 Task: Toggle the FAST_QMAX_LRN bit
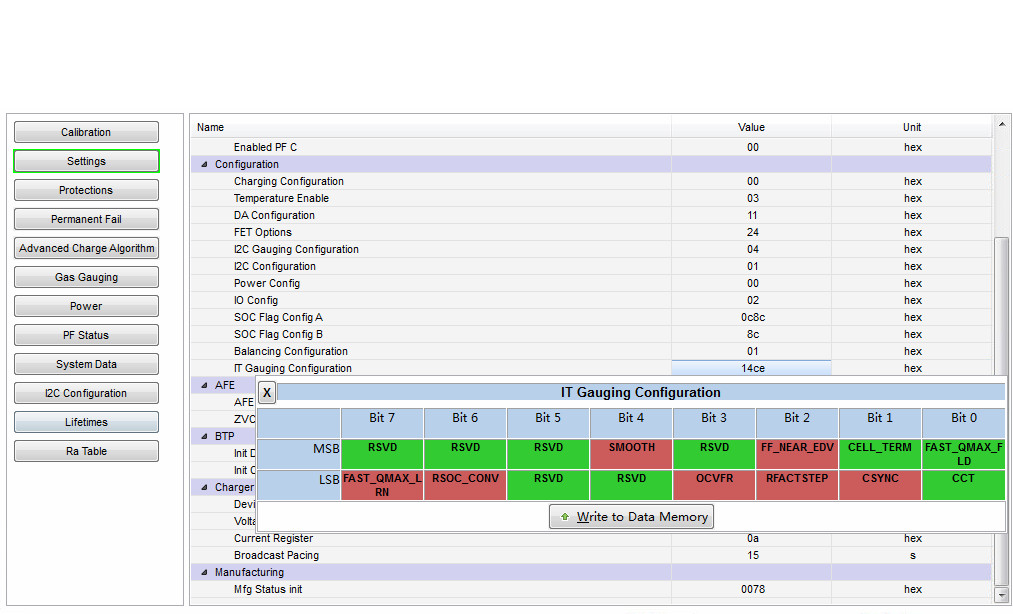coord(382,485)
